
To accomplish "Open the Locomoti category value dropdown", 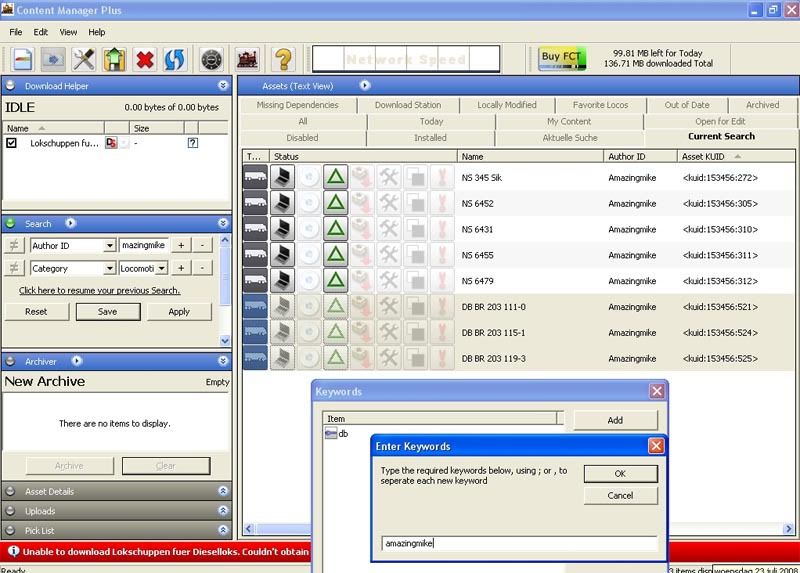I will (161, 268).
